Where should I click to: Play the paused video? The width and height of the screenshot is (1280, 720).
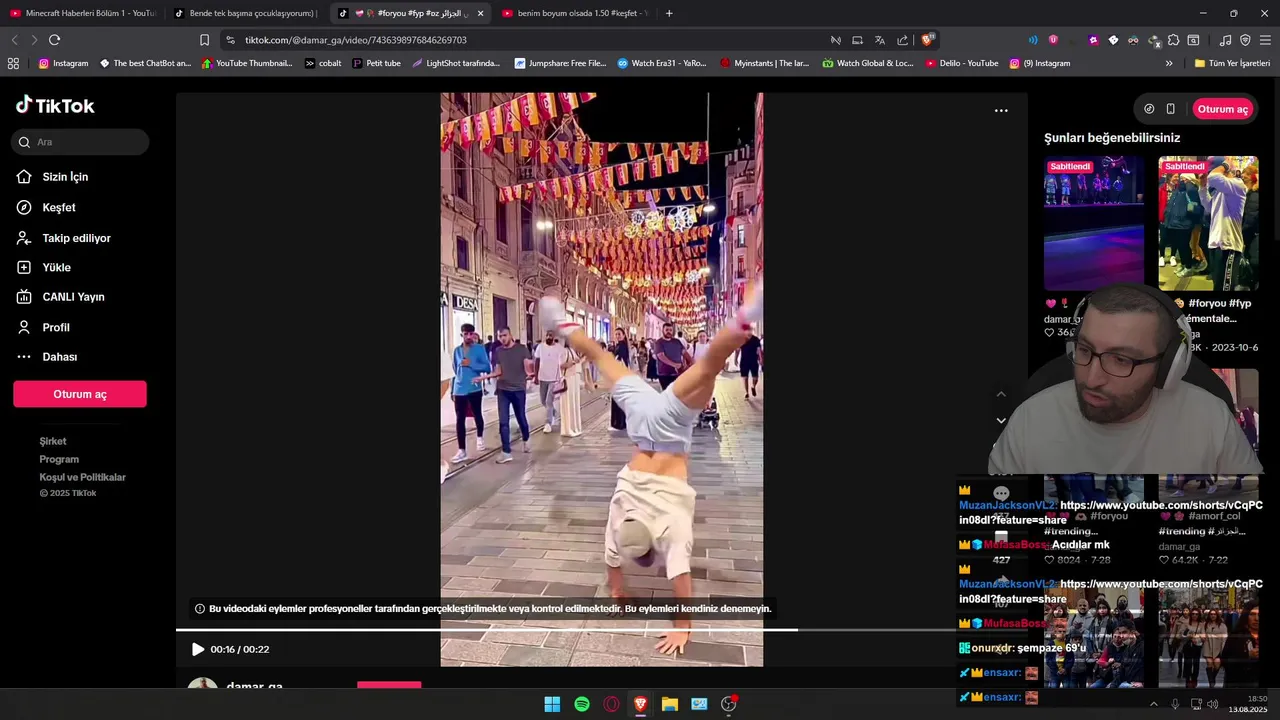pyautogui.click(x=198, y=649)
